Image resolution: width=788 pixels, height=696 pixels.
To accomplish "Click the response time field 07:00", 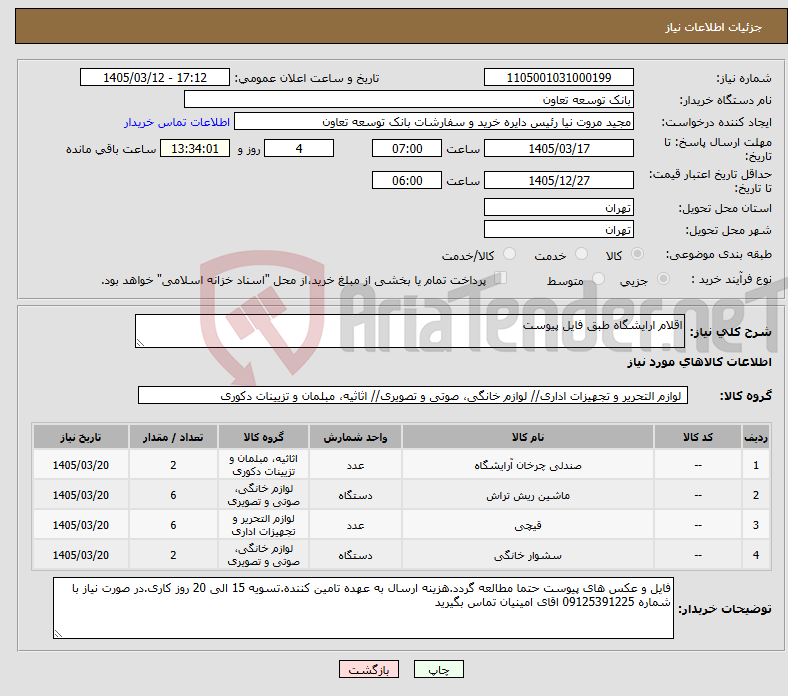I will (407, 148).
